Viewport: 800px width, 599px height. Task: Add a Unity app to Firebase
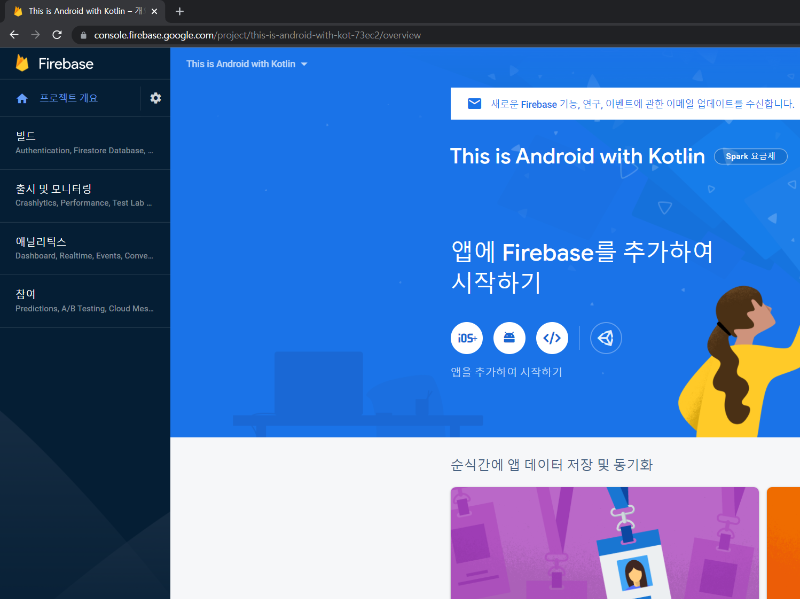(x=606, y=338)
